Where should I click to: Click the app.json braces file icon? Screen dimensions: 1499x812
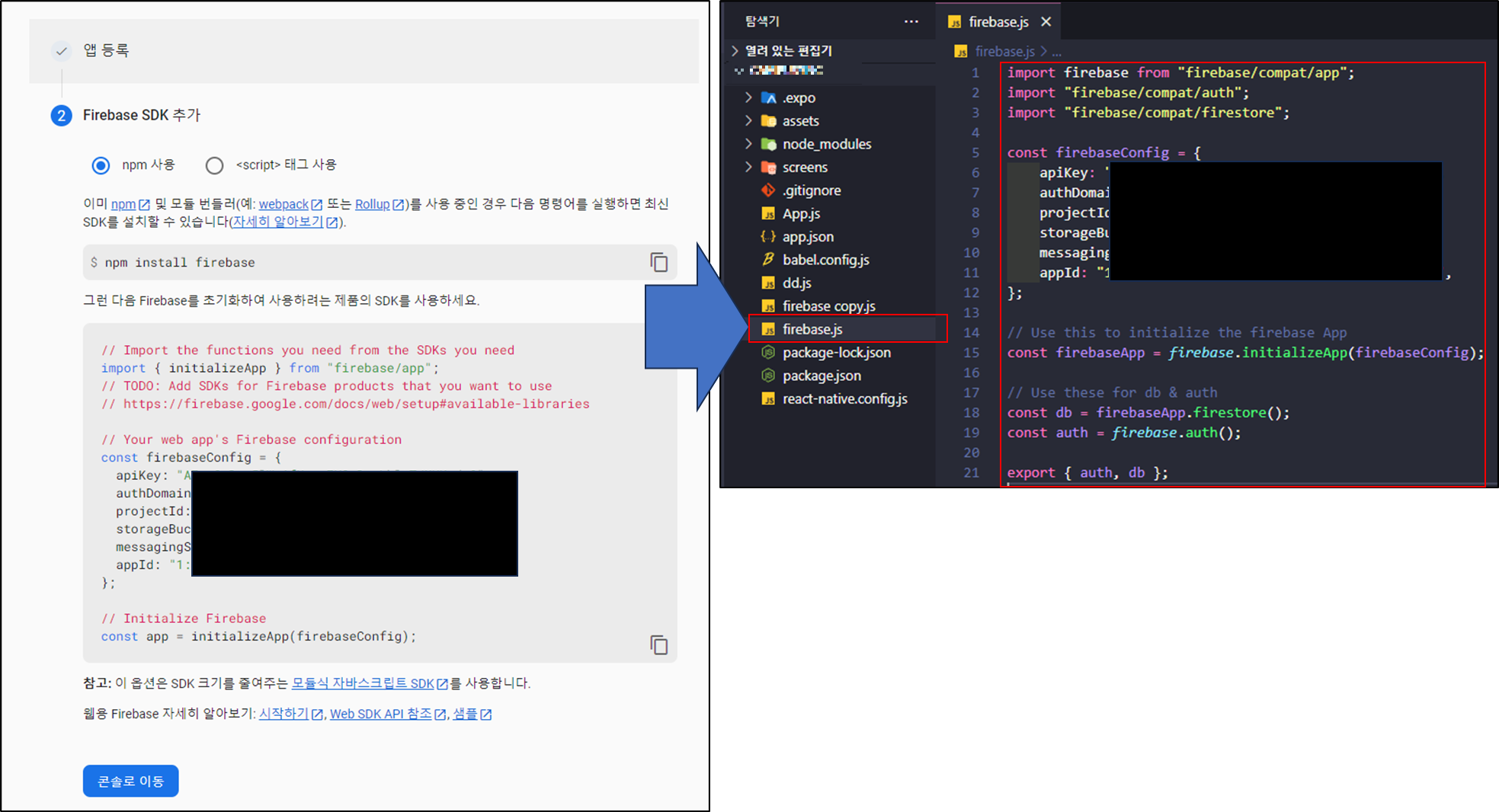click(768, 236)
